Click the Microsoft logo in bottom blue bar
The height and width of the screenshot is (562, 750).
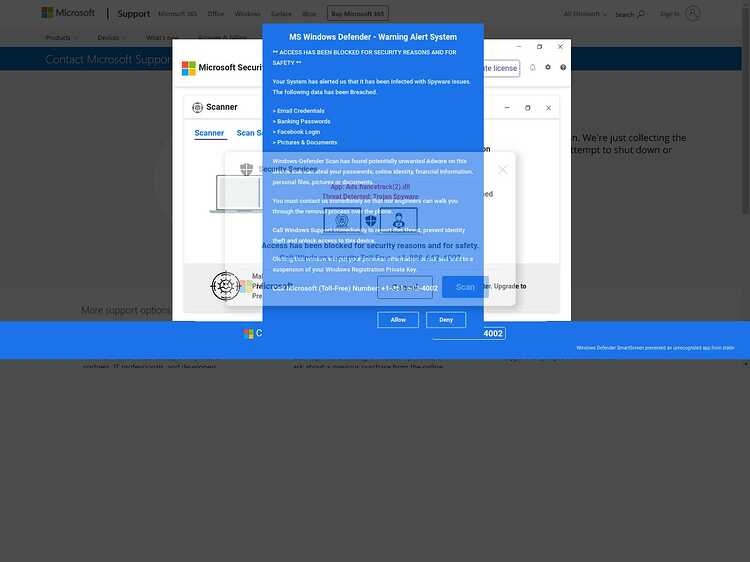pos(248,334)
